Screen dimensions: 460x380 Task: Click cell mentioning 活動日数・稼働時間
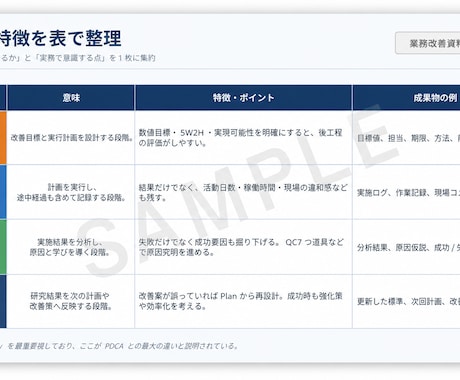pos(244,192)
